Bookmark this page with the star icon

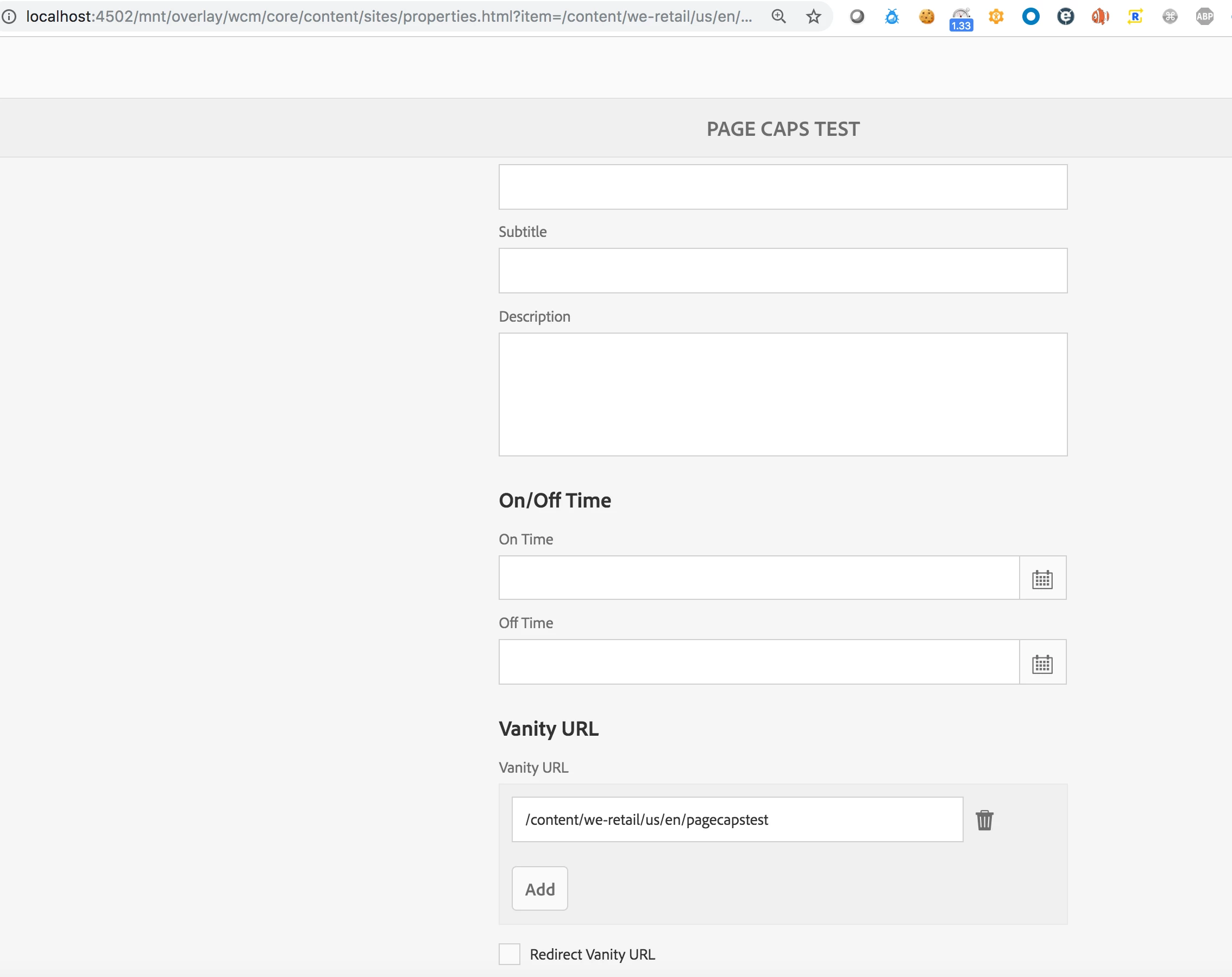point(813,17)
